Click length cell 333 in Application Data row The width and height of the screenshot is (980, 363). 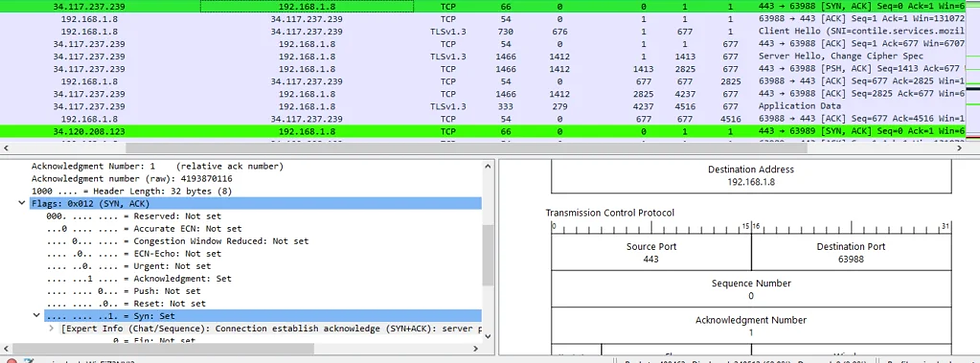505,106
